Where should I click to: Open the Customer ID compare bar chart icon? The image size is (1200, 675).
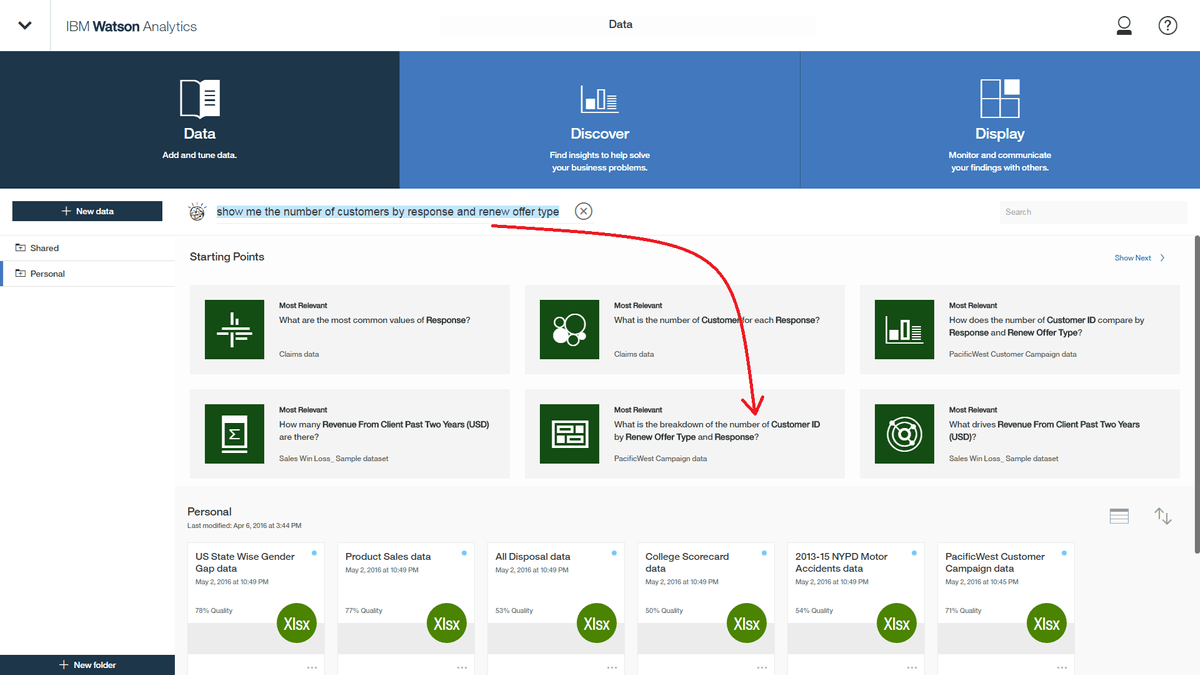(904, 329)
